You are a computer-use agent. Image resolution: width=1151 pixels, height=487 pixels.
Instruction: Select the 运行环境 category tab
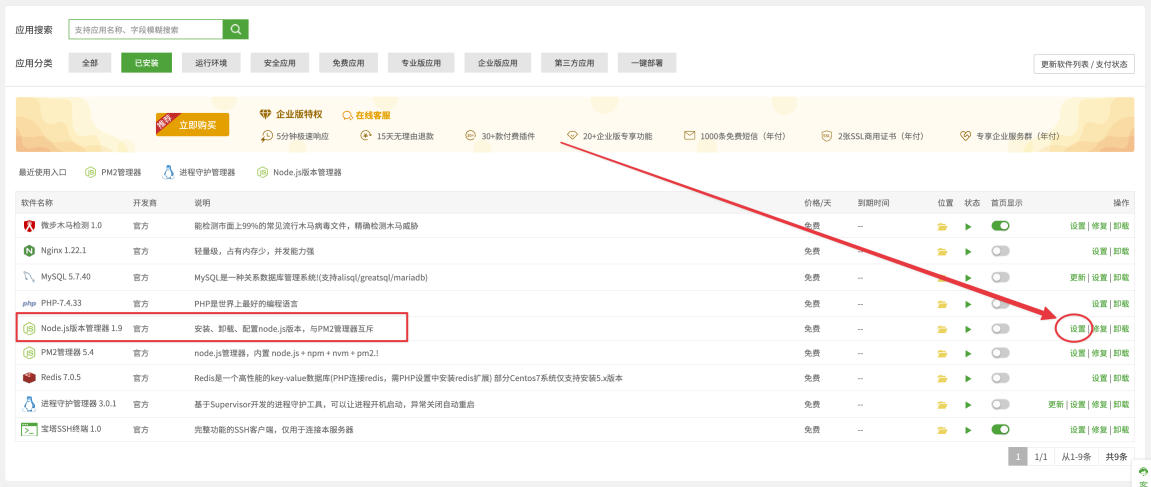pos(210,63)
